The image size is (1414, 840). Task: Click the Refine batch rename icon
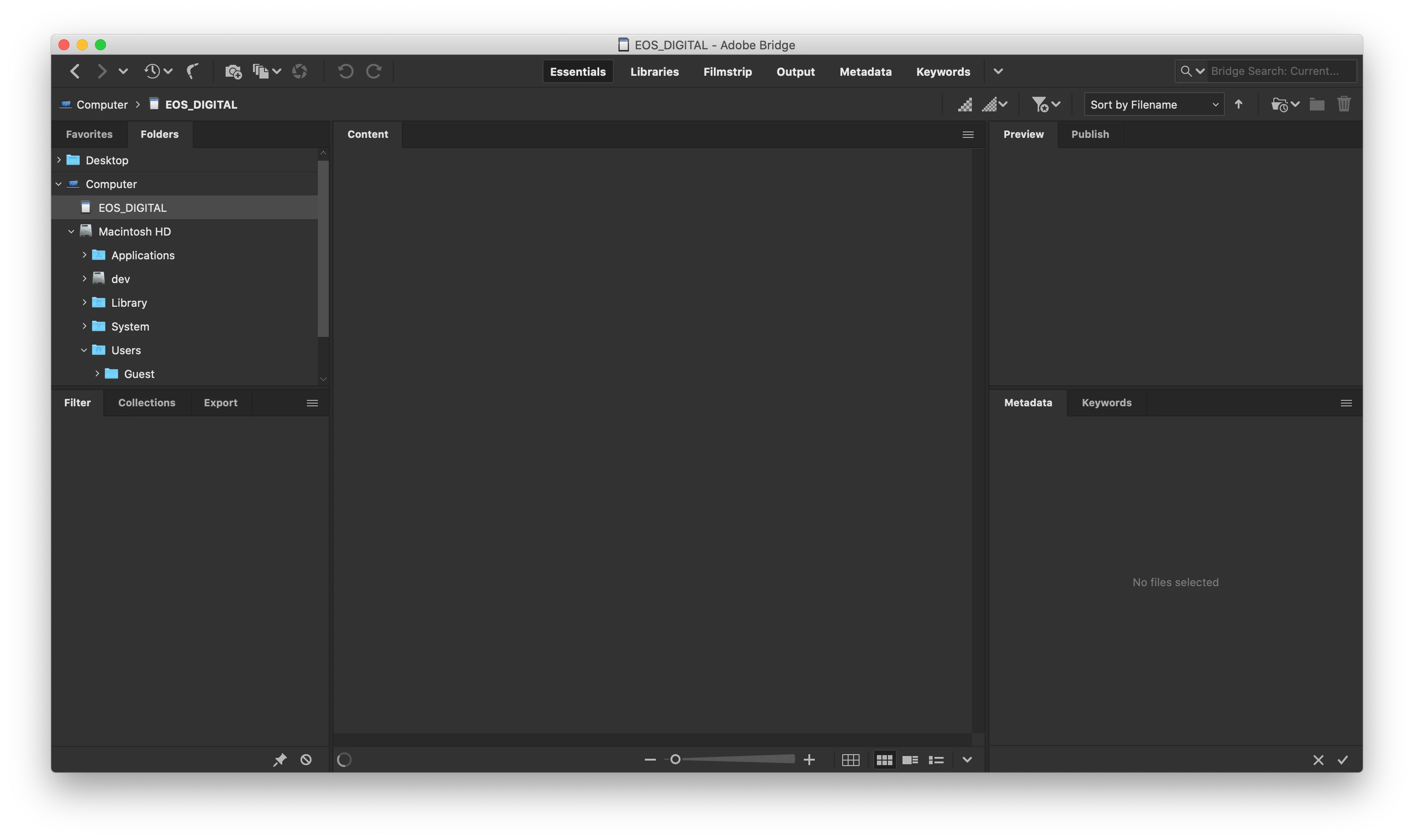(x=260, y=71)
